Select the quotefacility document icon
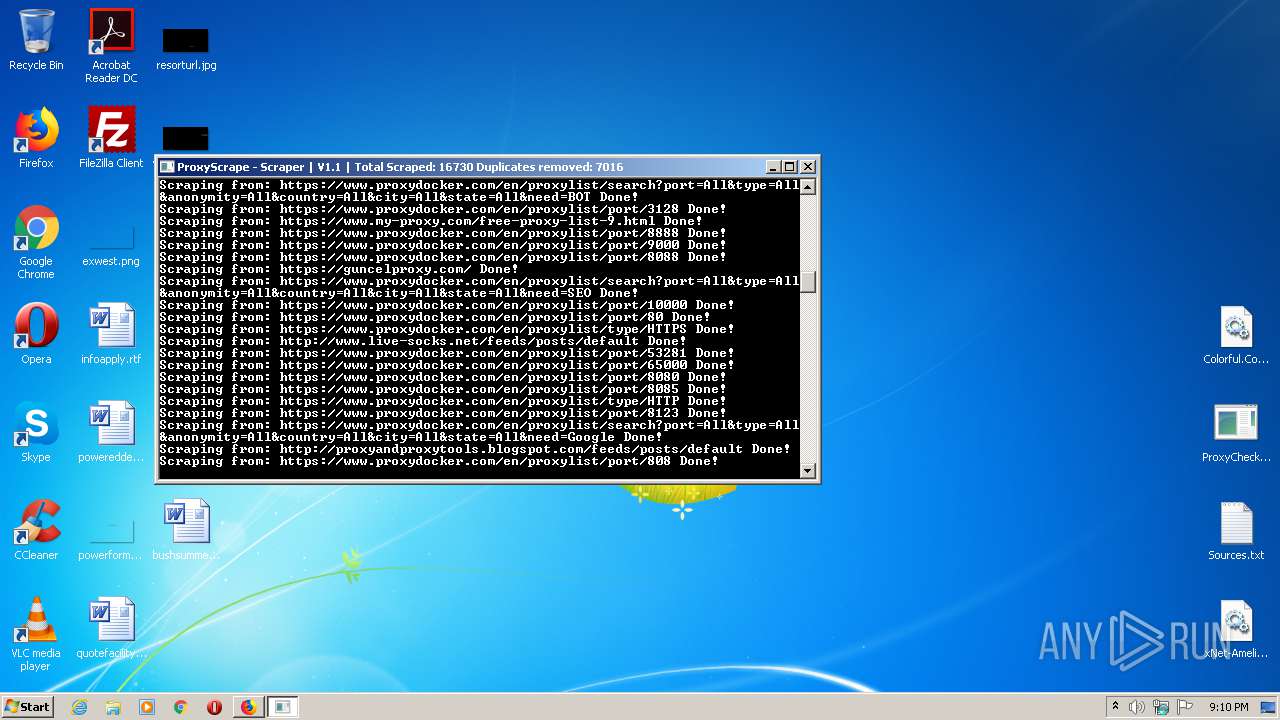 coord(111,628)
